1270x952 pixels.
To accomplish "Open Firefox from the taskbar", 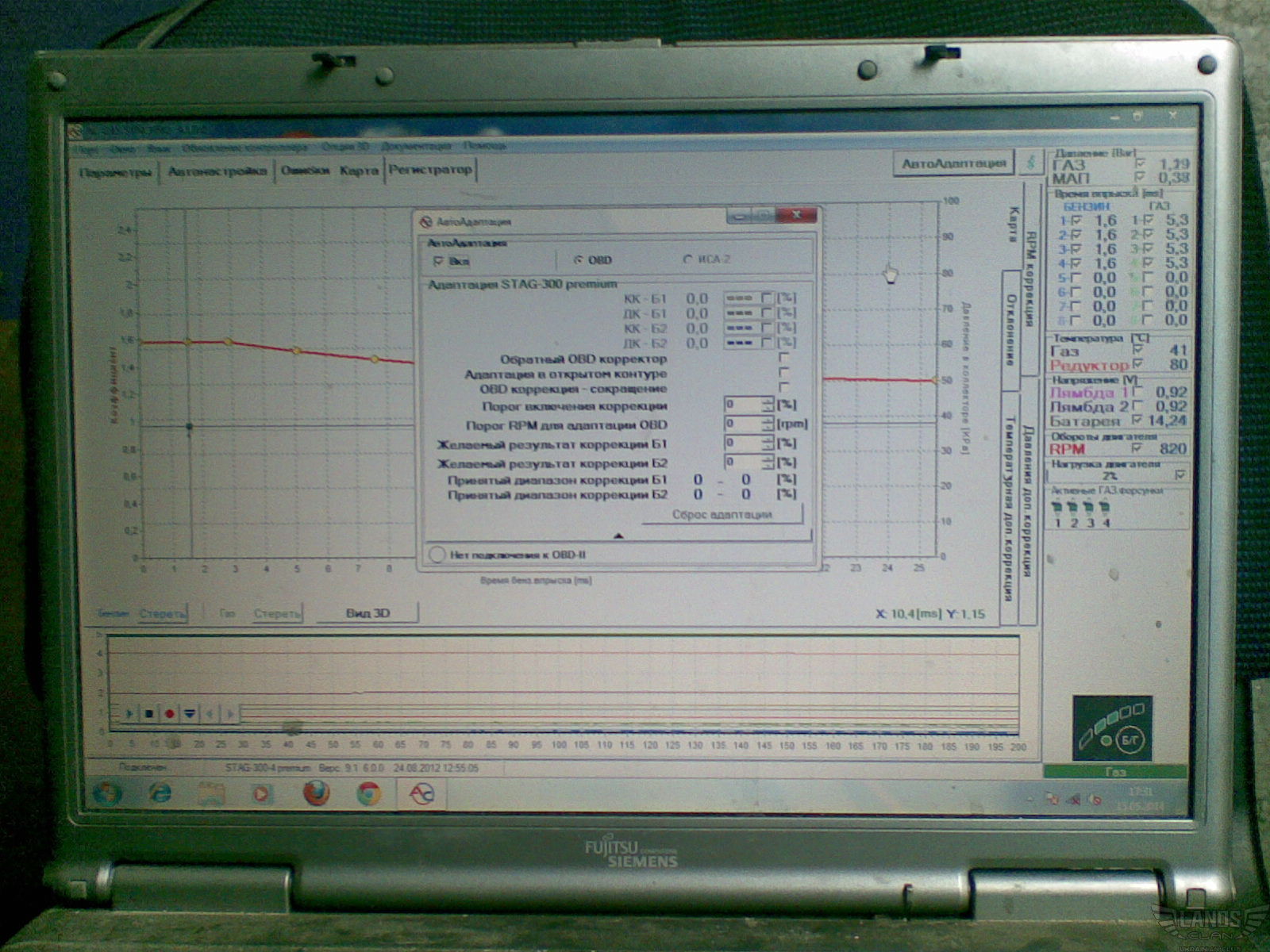I will [x=316, y=793].
